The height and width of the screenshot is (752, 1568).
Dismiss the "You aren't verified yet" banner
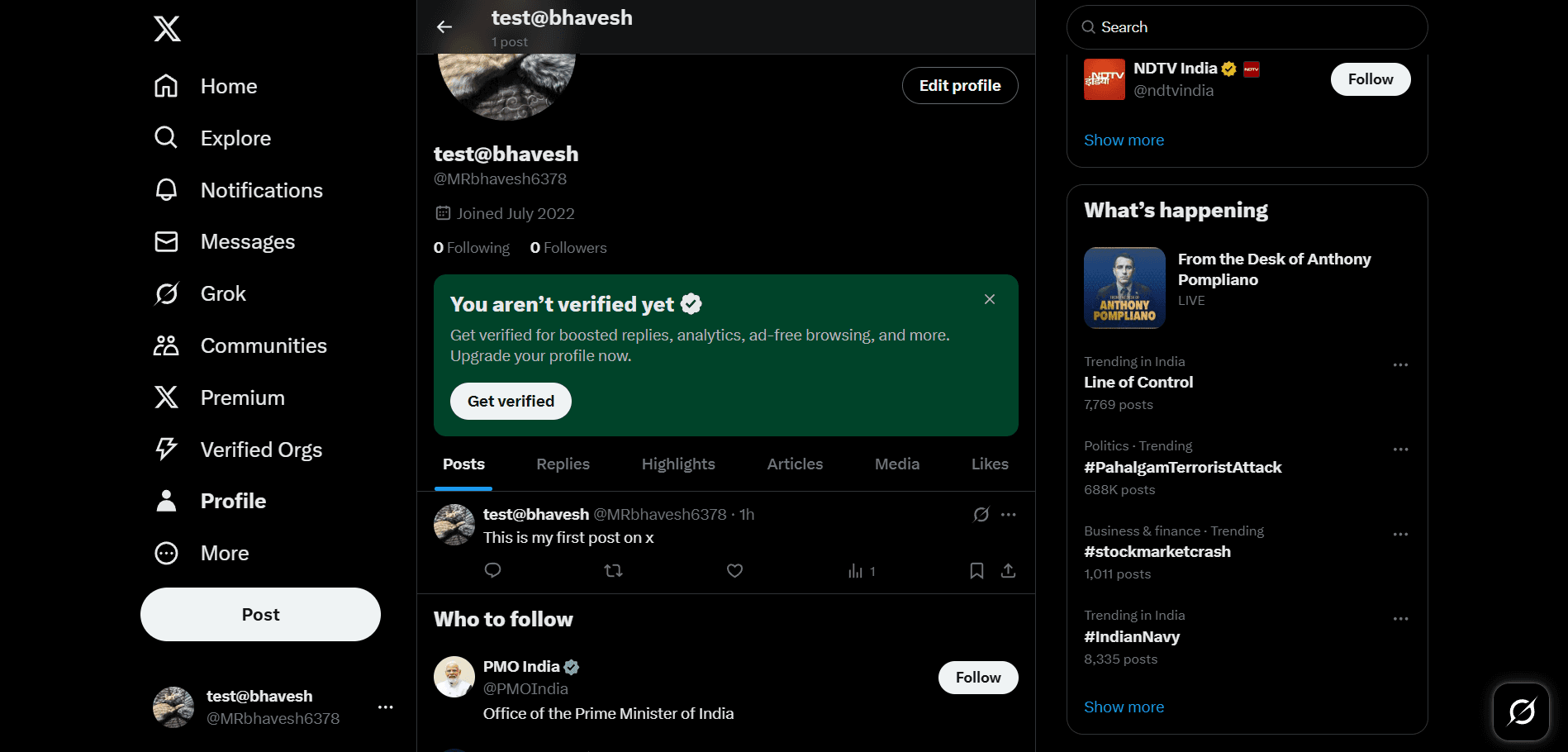click(990, 299)
